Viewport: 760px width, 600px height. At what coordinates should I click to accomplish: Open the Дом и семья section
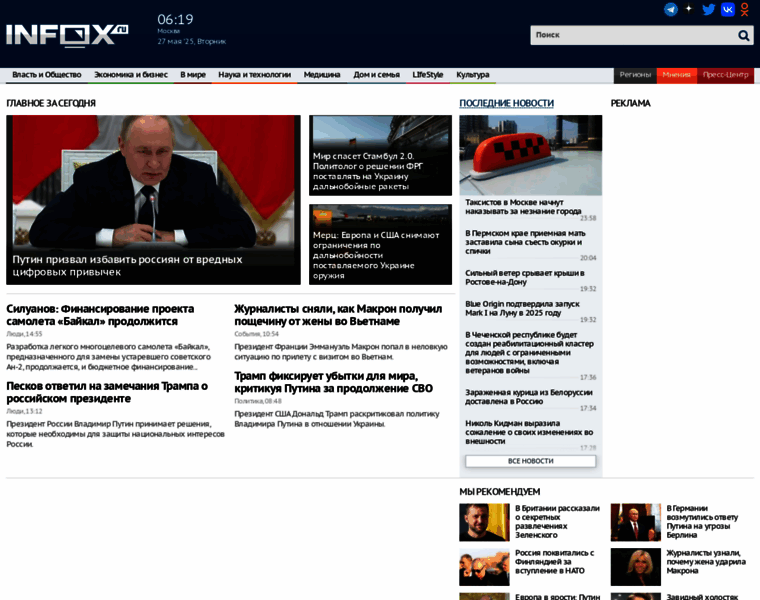377,75
